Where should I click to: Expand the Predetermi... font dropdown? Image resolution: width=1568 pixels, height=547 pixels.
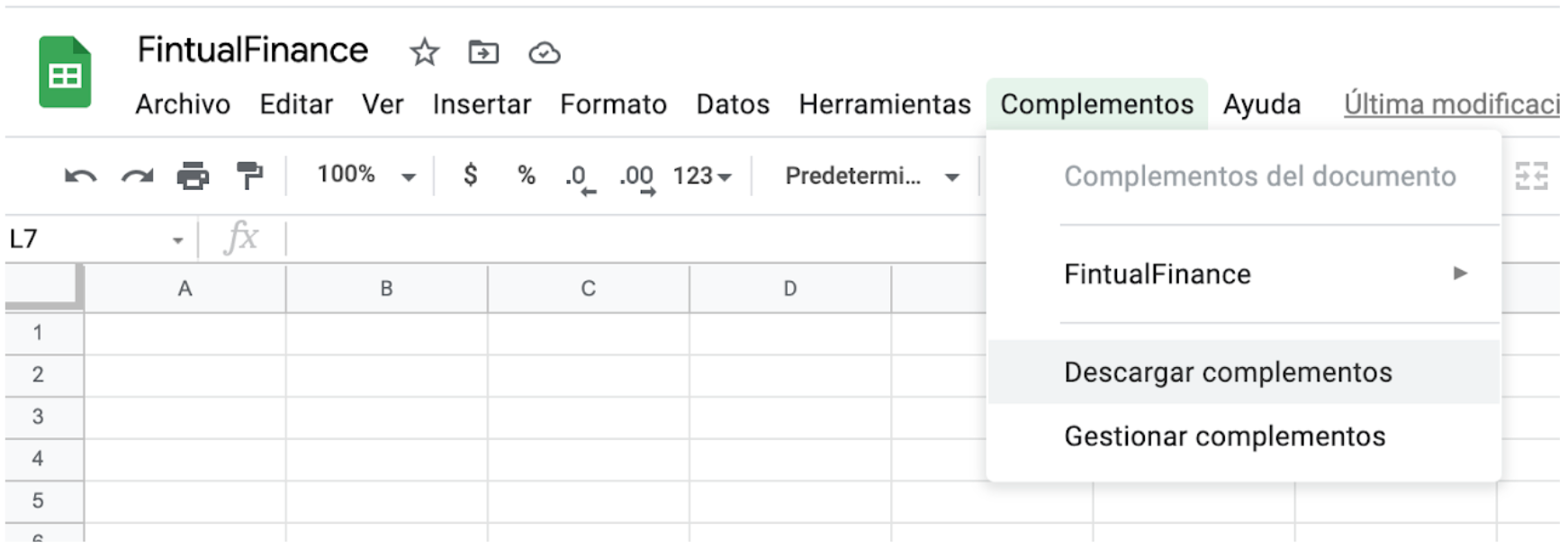[871, 176]
